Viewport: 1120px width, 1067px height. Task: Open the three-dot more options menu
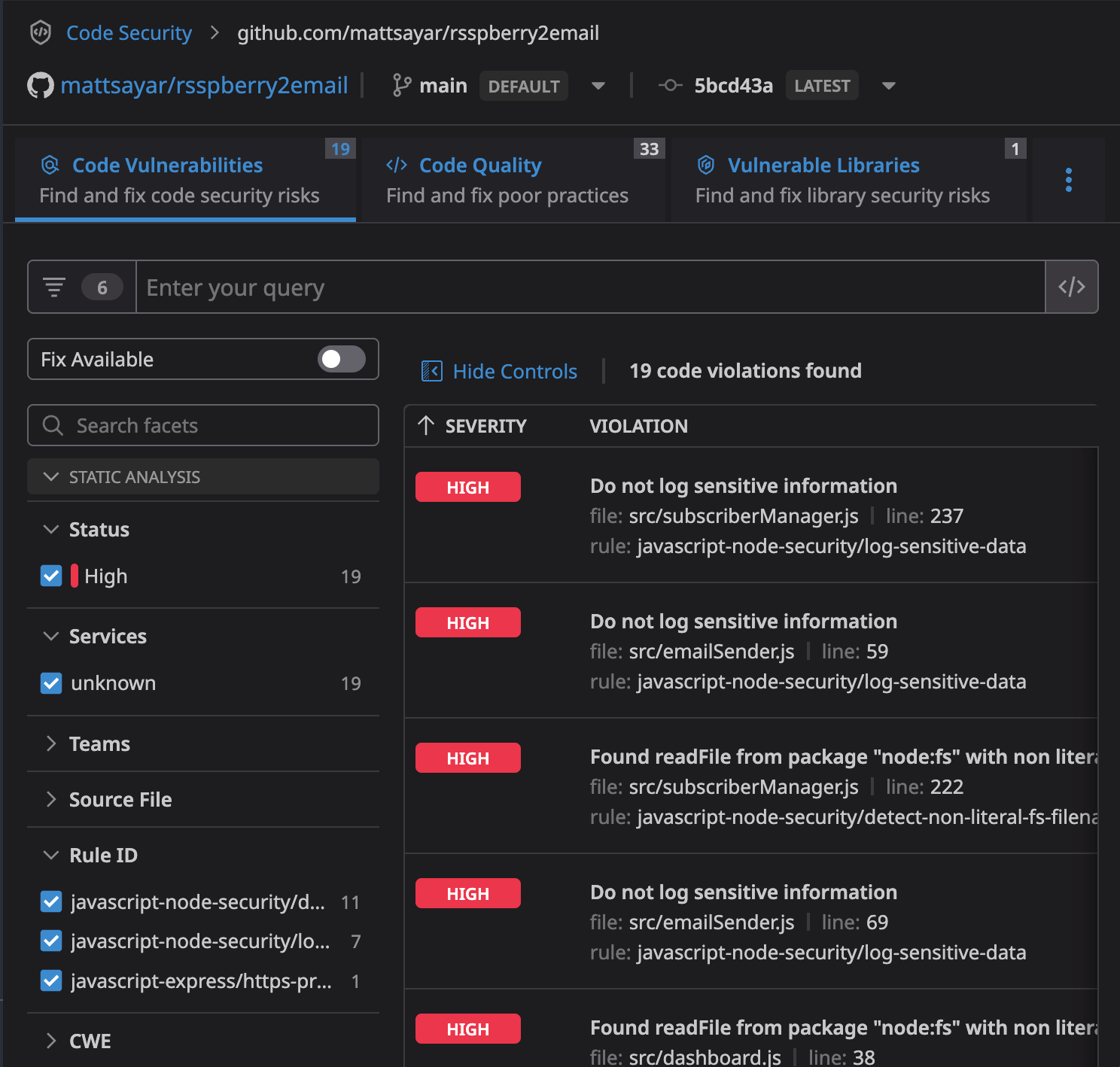[x=1068, y=180]
